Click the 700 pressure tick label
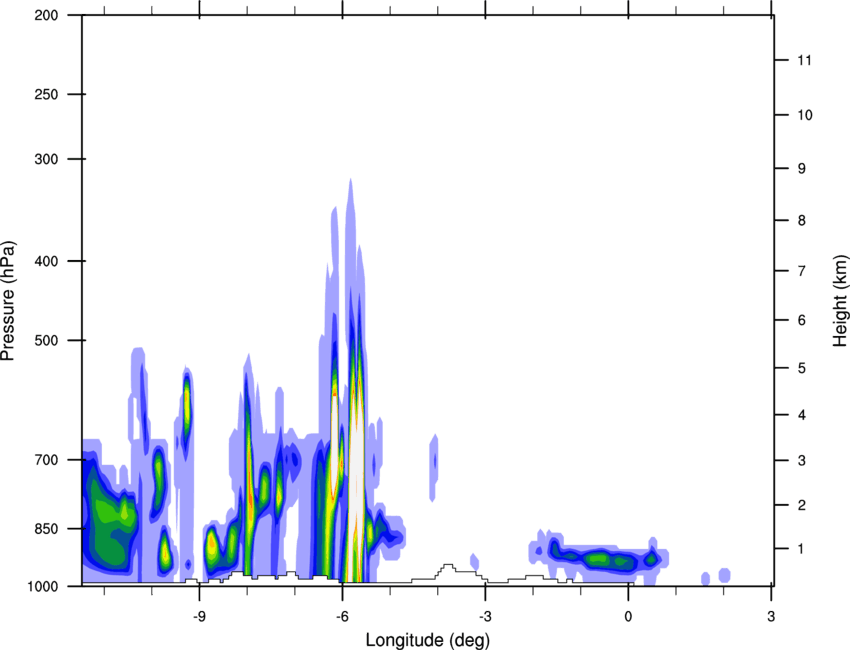Image resolution: width=850 pixels, height=650 pixels. (x=46, y=460)
